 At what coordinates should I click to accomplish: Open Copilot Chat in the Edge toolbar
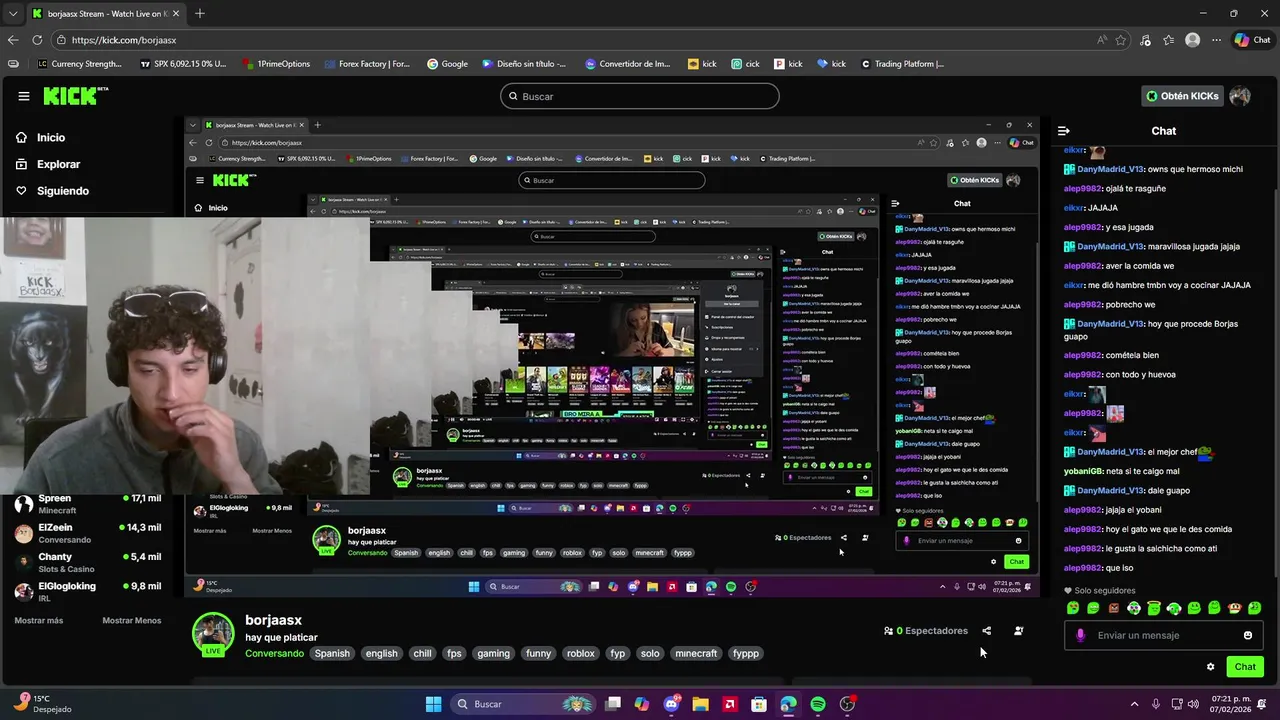[x=1252, y=40]
